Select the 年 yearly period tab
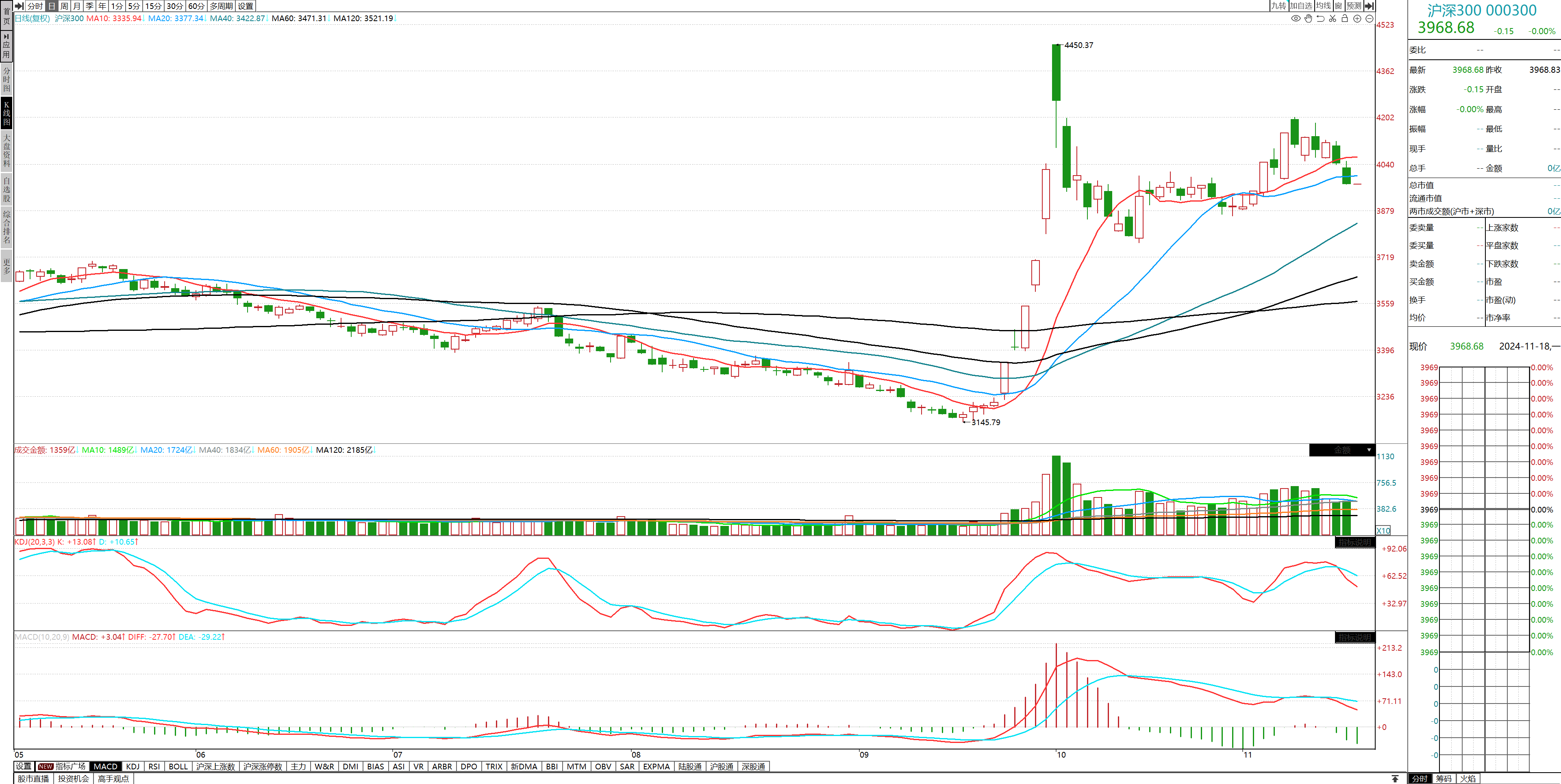The image size is (1561, 784). (x=102, y=6)
